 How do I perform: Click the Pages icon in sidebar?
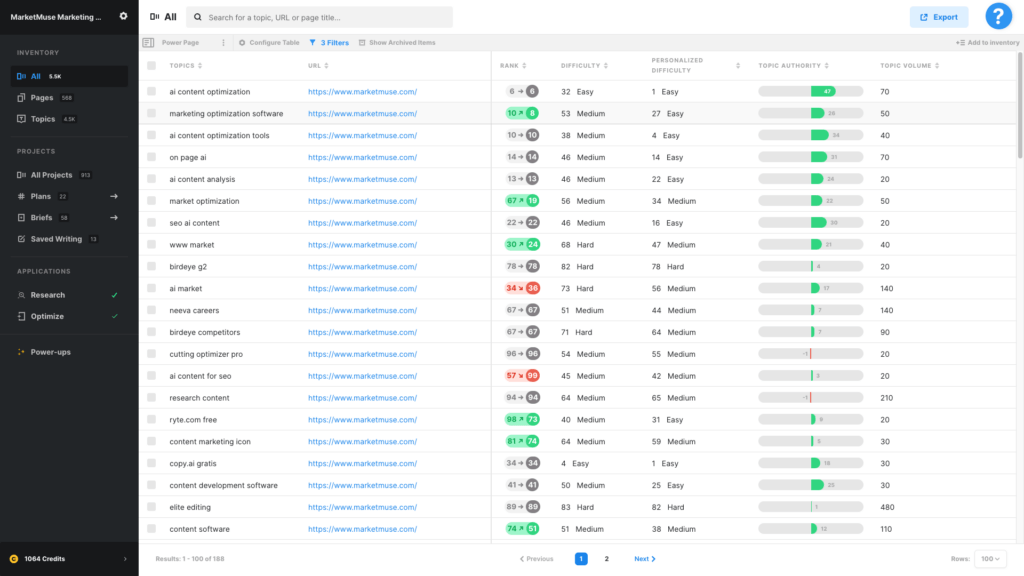[x=21, y=97]
